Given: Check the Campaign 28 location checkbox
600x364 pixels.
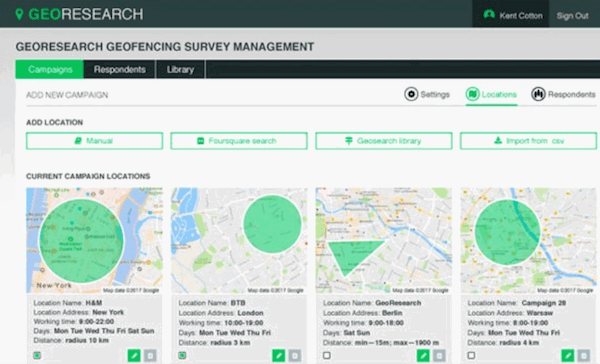Looking at the screenshot, I should 471,356.
